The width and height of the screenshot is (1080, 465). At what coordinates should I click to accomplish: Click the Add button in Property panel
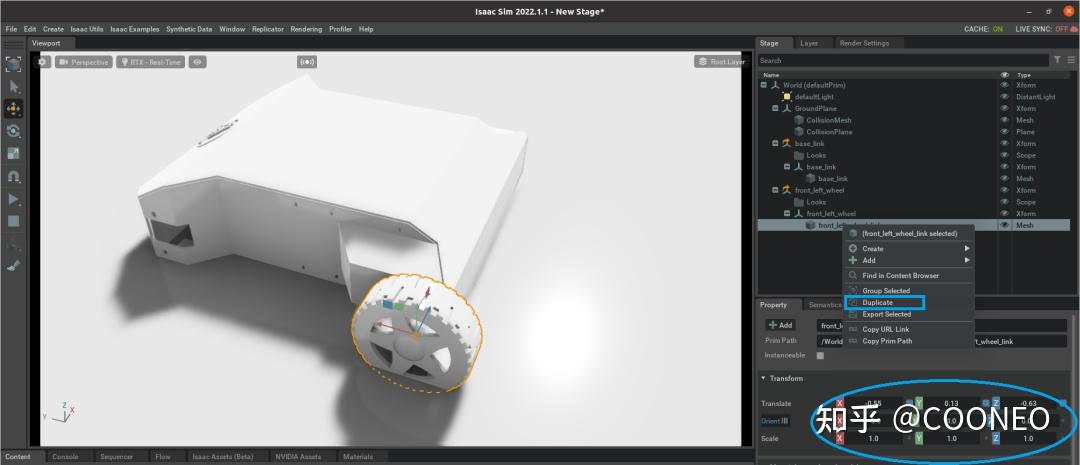(780, 325)
